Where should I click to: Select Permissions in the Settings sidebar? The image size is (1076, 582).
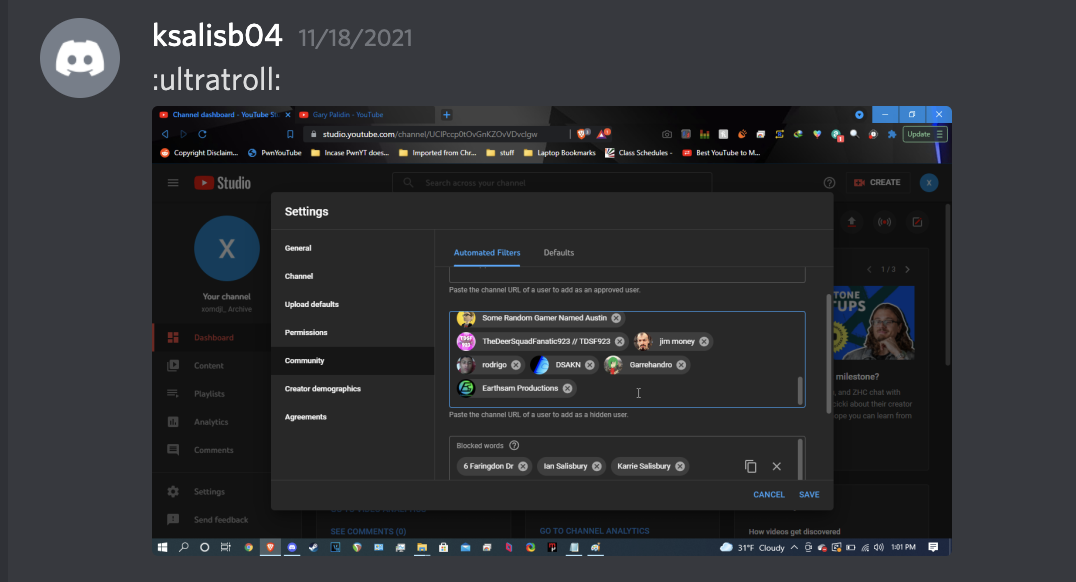tap(306, 332)
